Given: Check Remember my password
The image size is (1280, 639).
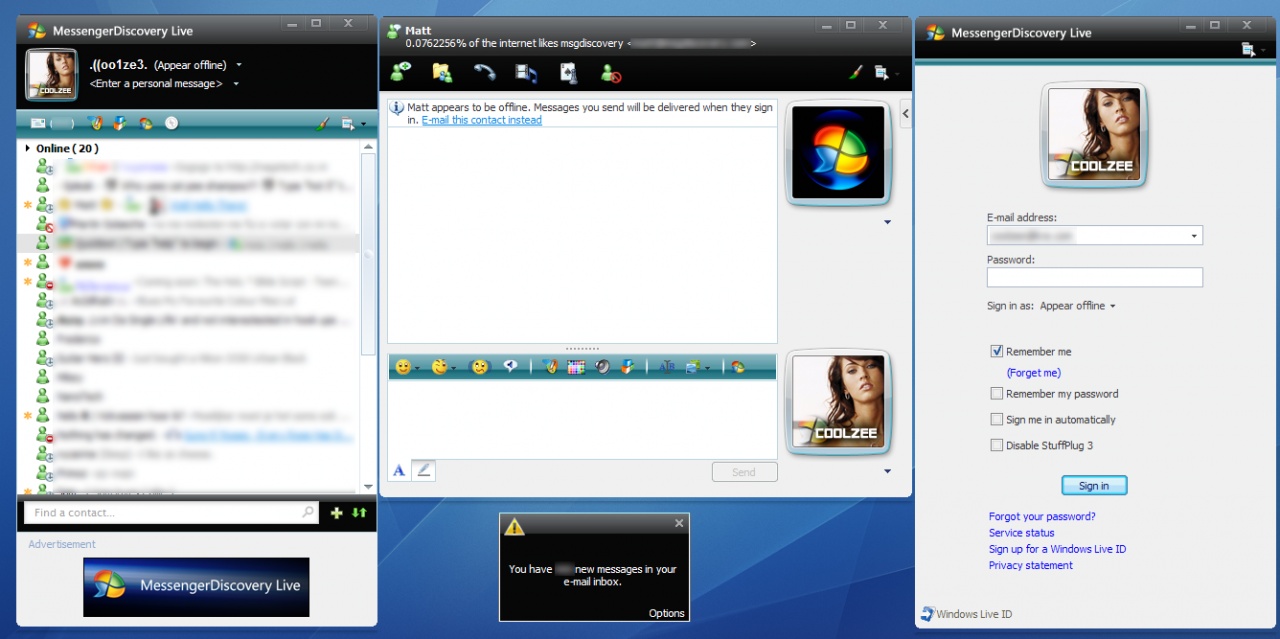Looking at the screenshot, I should click(996, 393).
